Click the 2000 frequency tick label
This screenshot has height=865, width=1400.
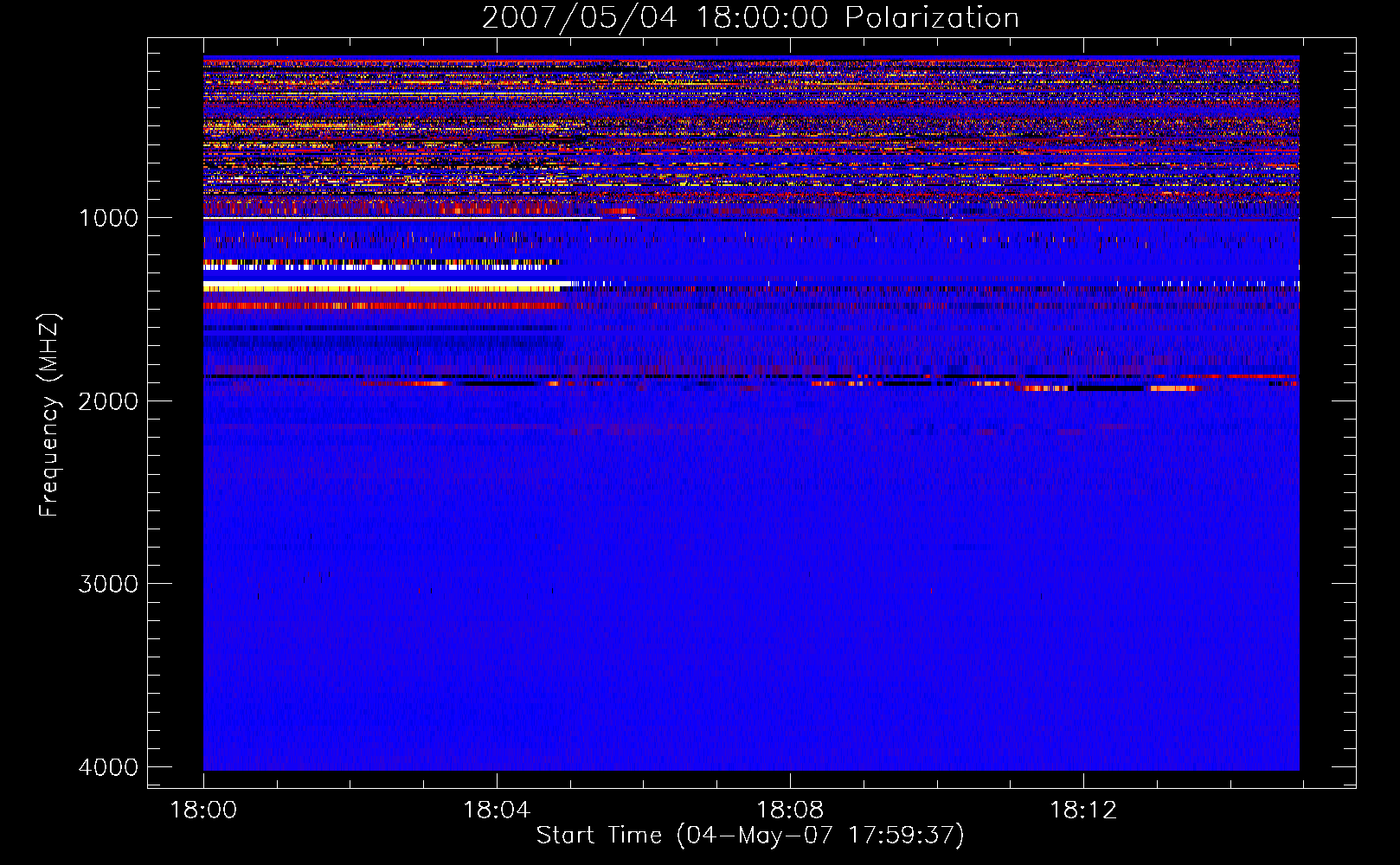(x=108, y=401)
